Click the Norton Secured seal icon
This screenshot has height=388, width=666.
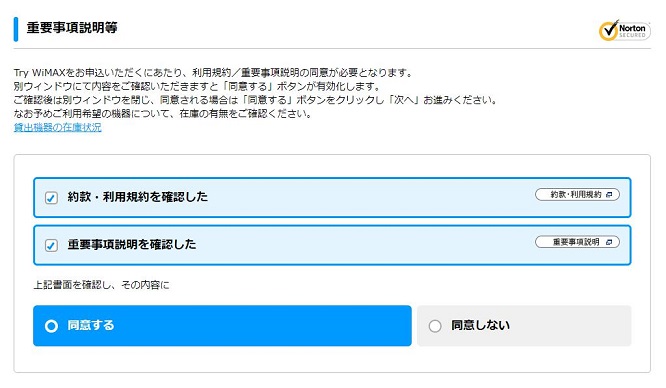click(624, 30)
